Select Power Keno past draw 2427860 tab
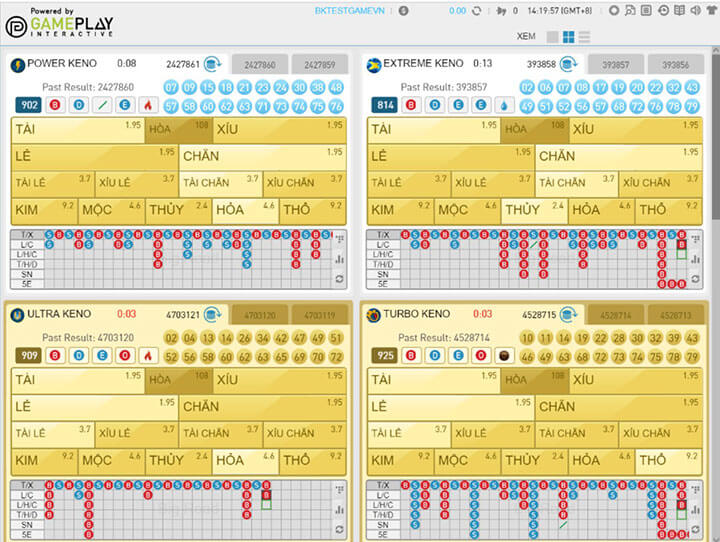This screenshot has width=720, height=542. (x=260, y=65)
